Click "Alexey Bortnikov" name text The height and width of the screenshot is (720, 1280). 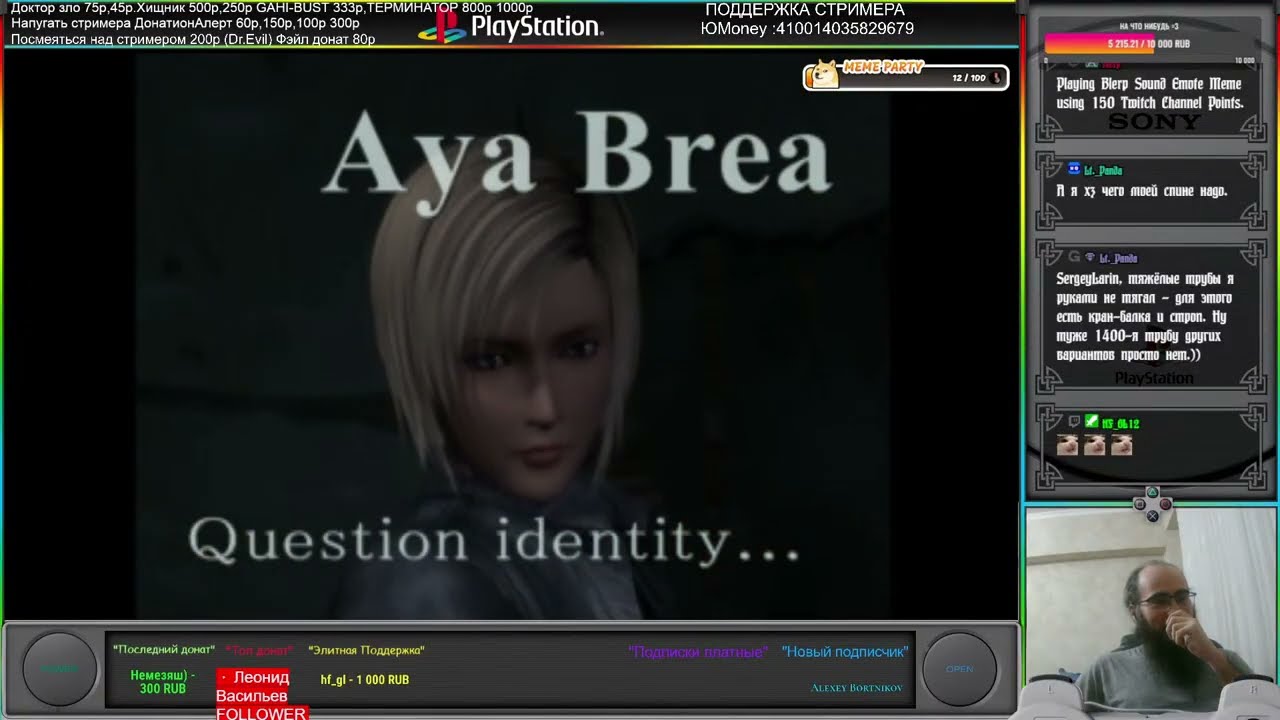(x=856, y=688)
